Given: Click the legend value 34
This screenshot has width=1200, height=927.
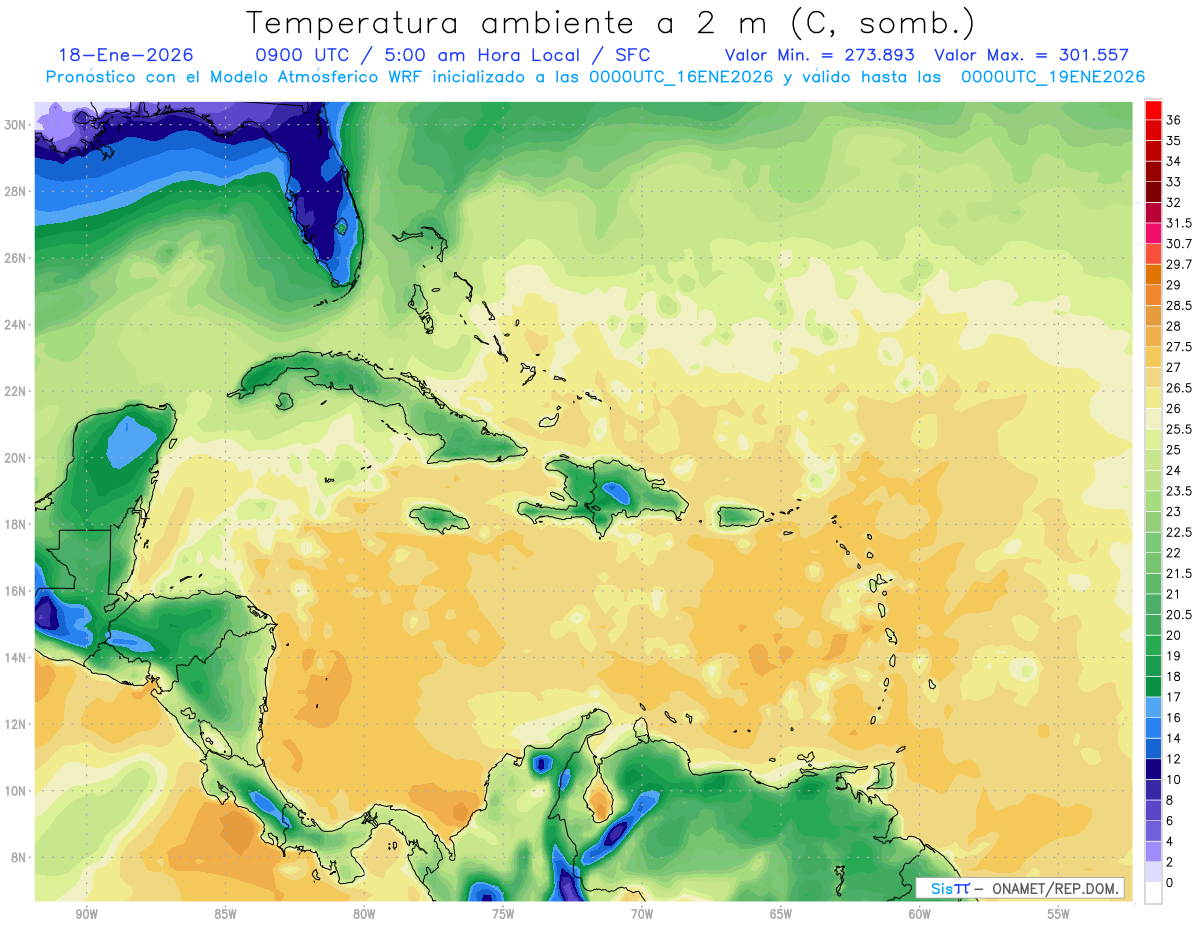Looking at the screenshot, I should (1174, 161).
